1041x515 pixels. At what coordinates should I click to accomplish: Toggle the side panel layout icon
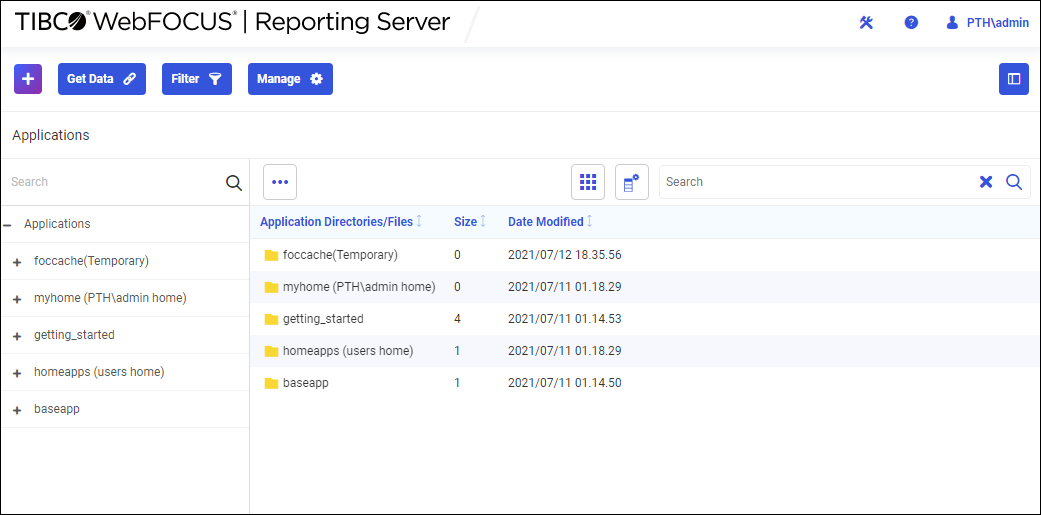(1014, 79)
